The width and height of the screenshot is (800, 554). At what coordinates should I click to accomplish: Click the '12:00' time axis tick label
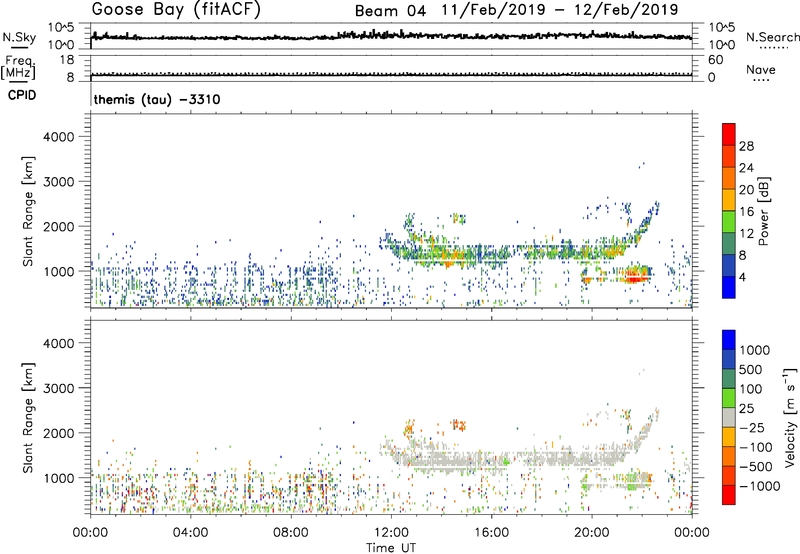click(x=391, y=533)
